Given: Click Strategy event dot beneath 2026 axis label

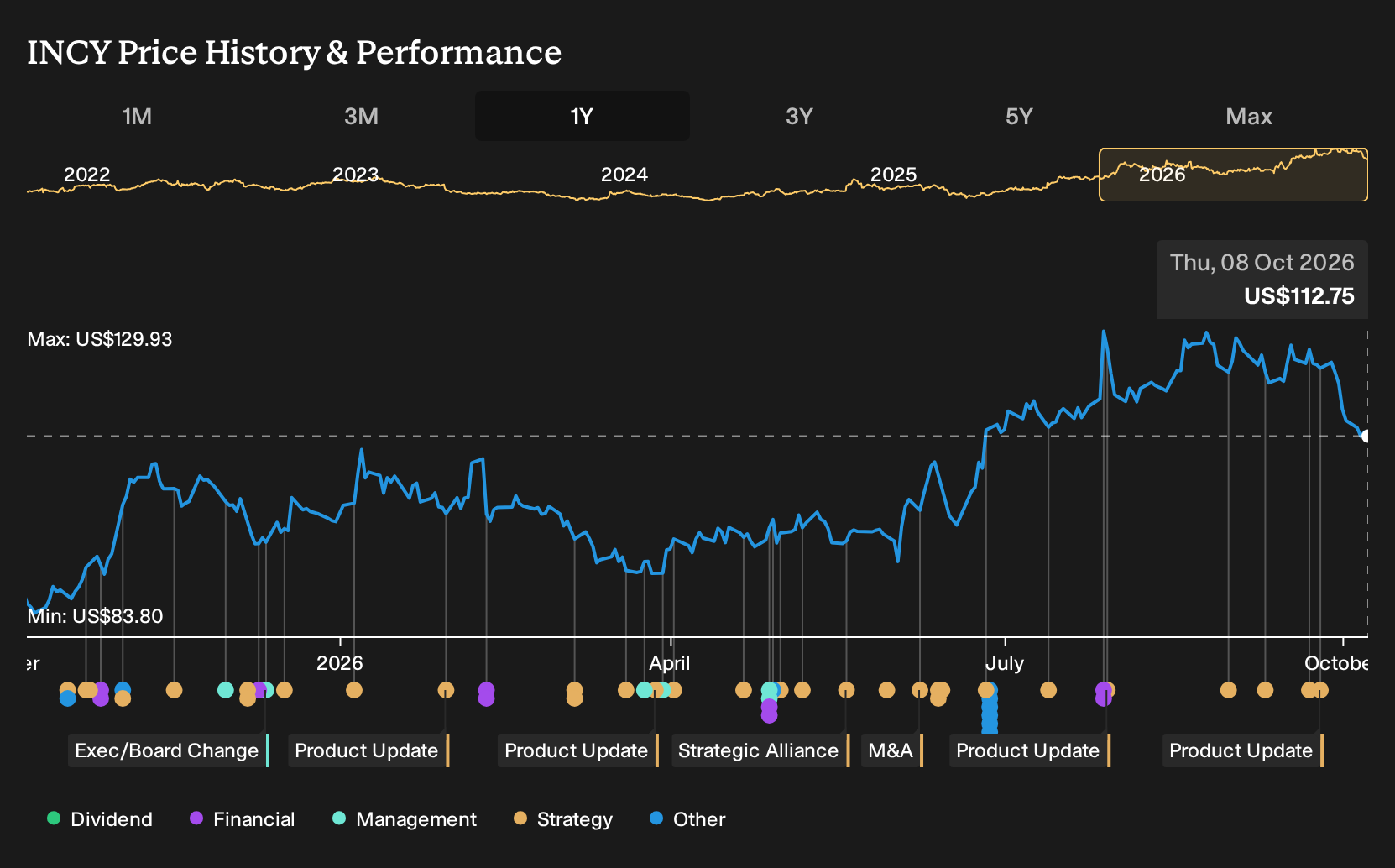Looking at the screenshot, I should [x=354, y=690].
